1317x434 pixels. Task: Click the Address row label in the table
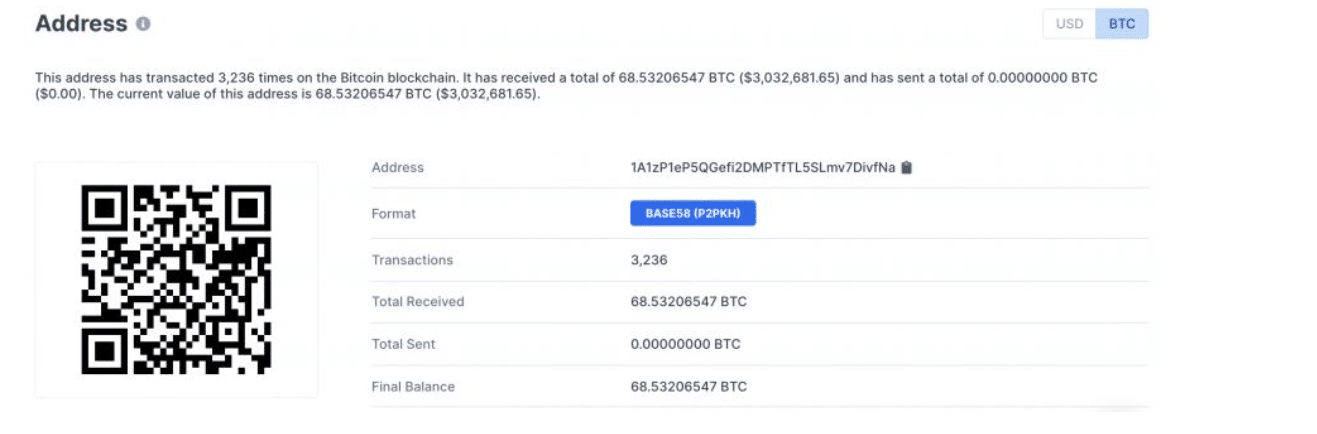click(398, 168)
